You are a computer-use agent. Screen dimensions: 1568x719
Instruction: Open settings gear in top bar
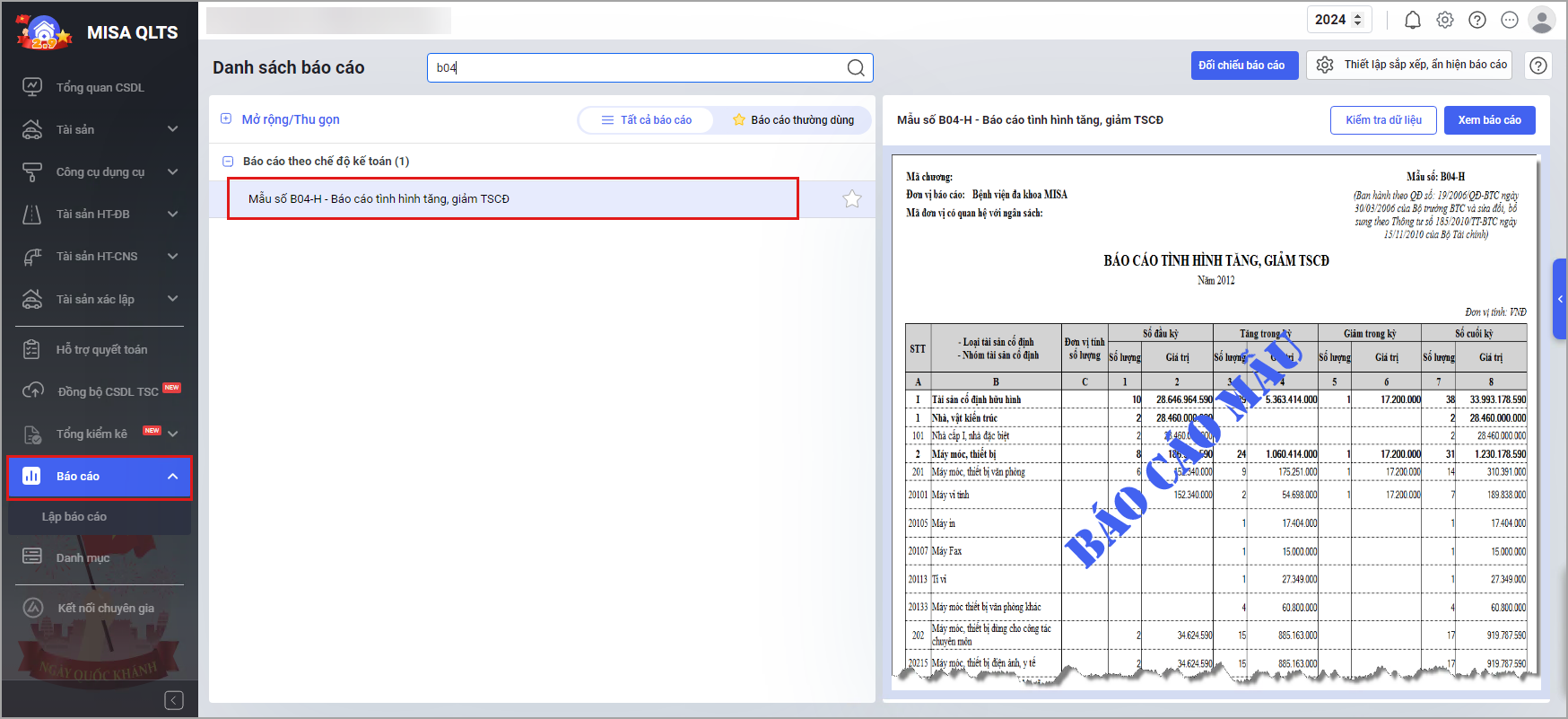1444,20
